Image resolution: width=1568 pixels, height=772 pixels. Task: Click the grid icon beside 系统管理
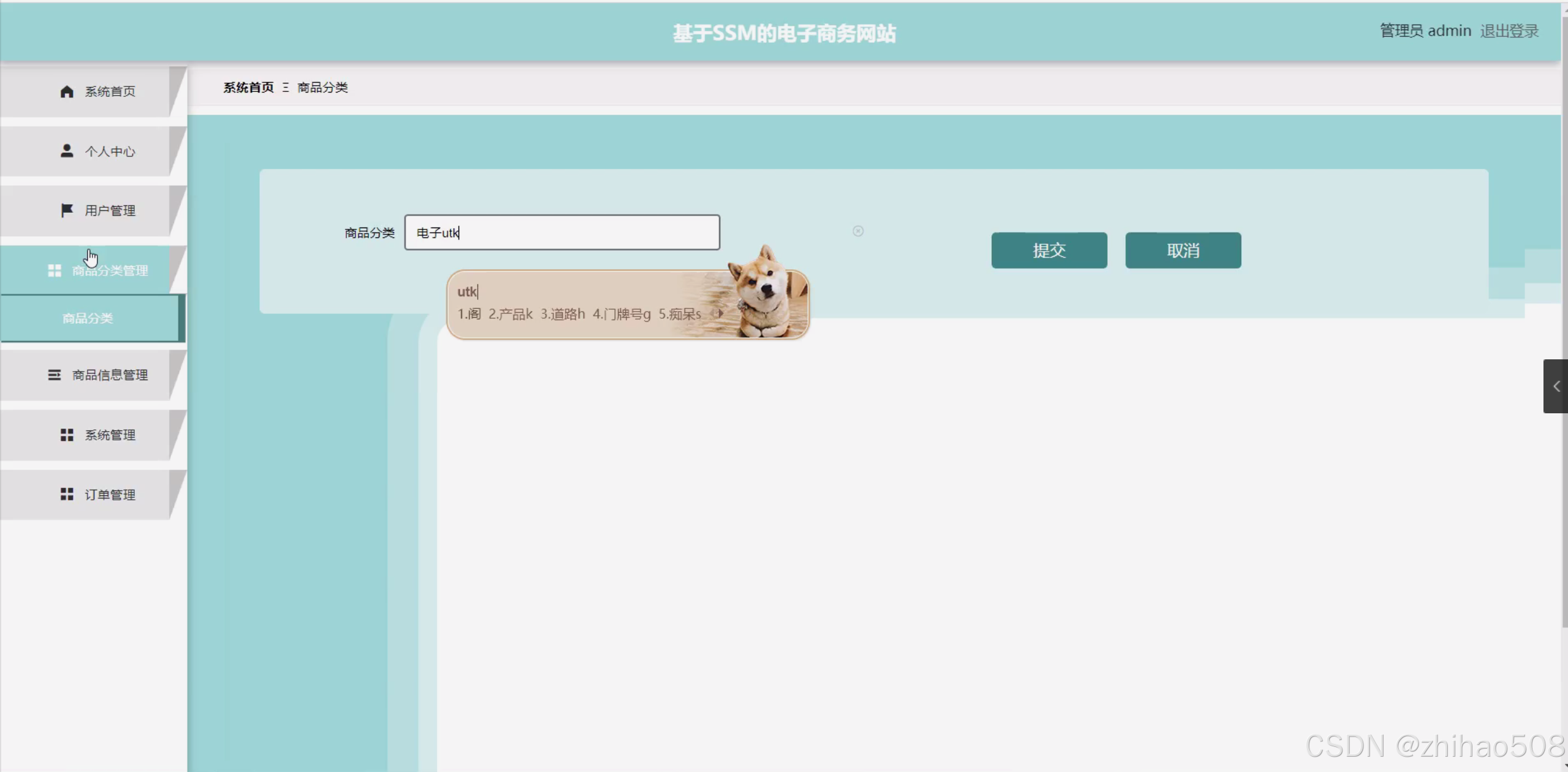click(67, 435)
